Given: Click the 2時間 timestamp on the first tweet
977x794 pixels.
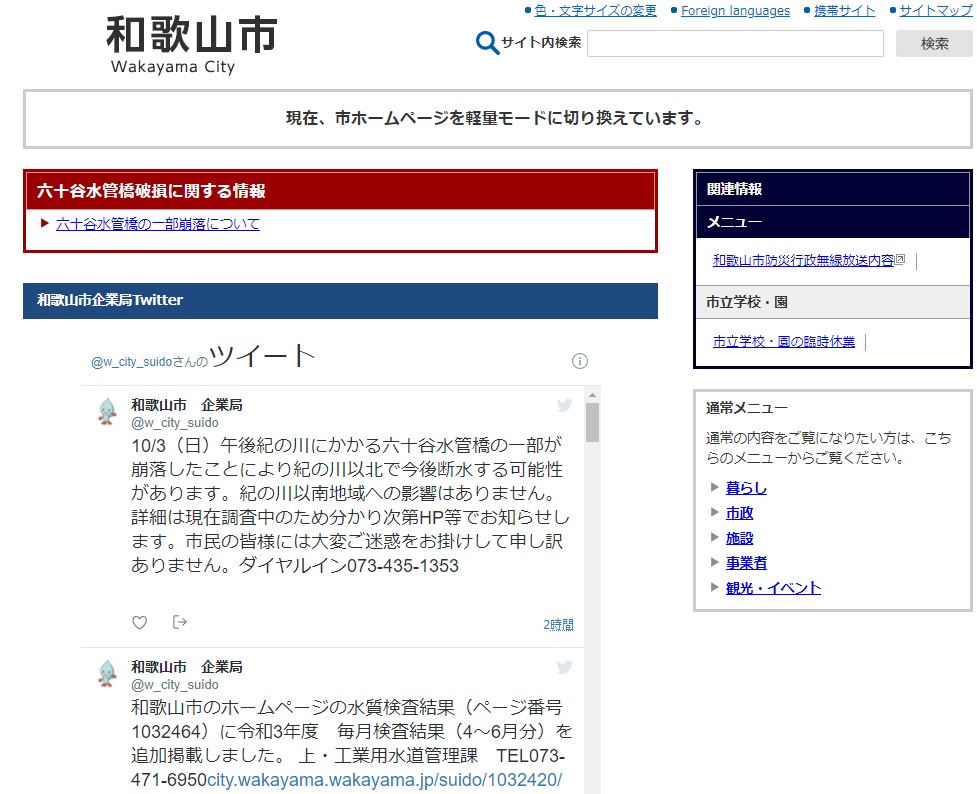Looking at the screenshot, I should coord(558,624).
